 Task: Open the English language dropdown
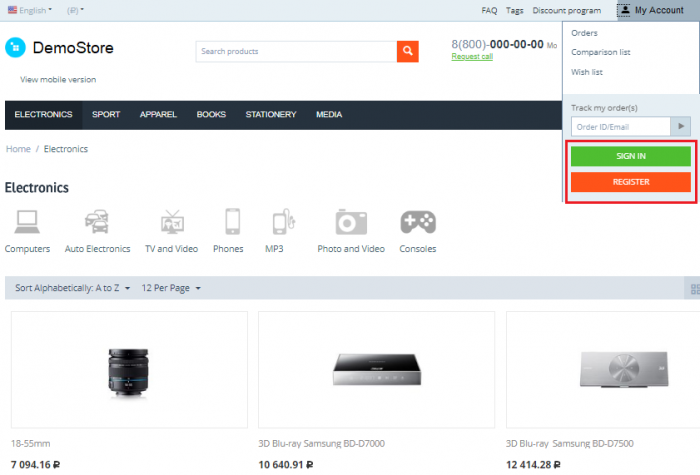[x=30, y=10]
